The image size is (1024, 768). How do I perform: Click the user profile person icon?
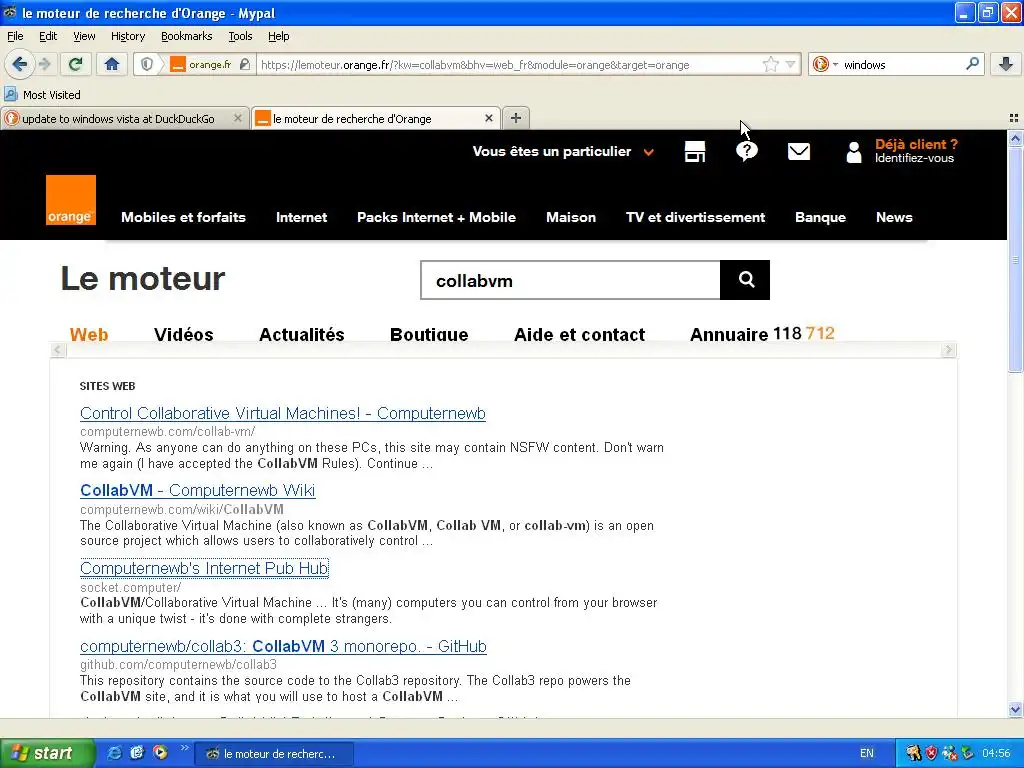pyautogui.click(x=854, y=152)
